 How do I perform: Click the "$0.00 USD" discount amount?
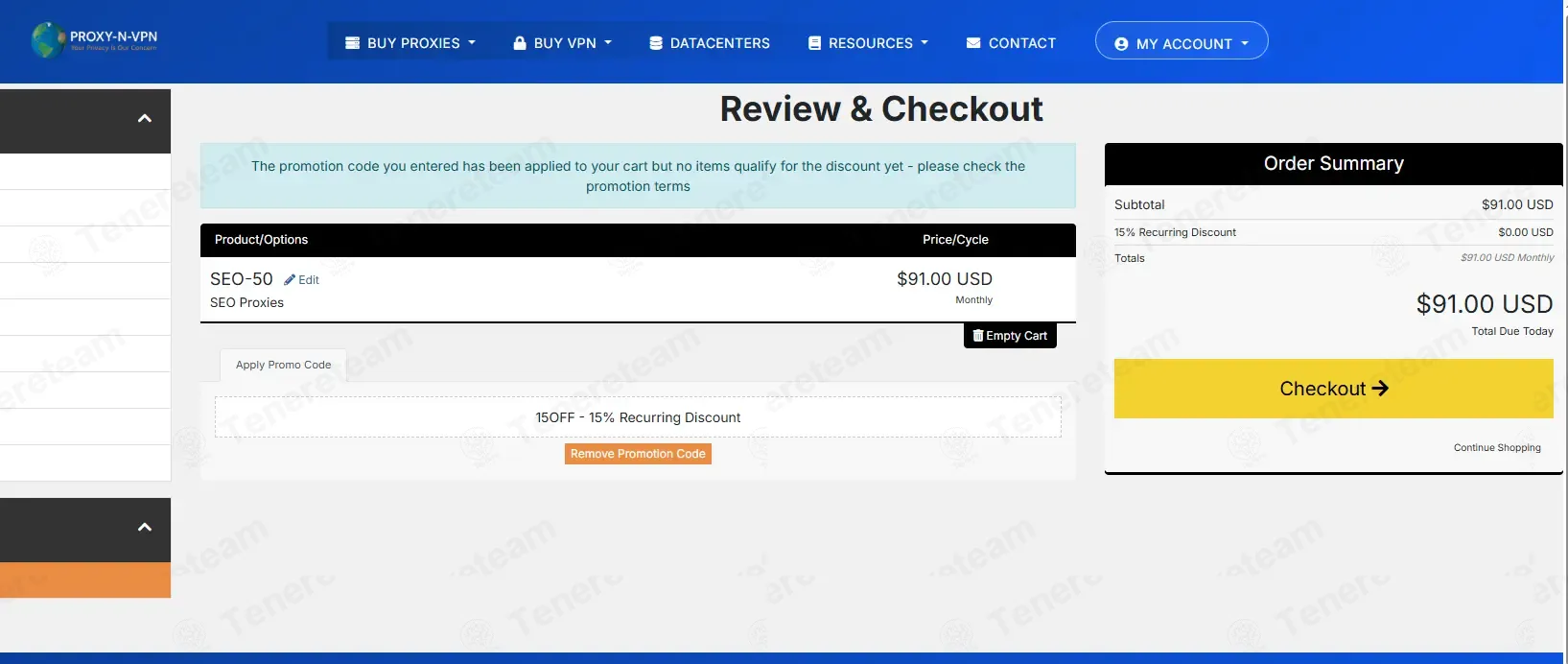[1526, 232]
